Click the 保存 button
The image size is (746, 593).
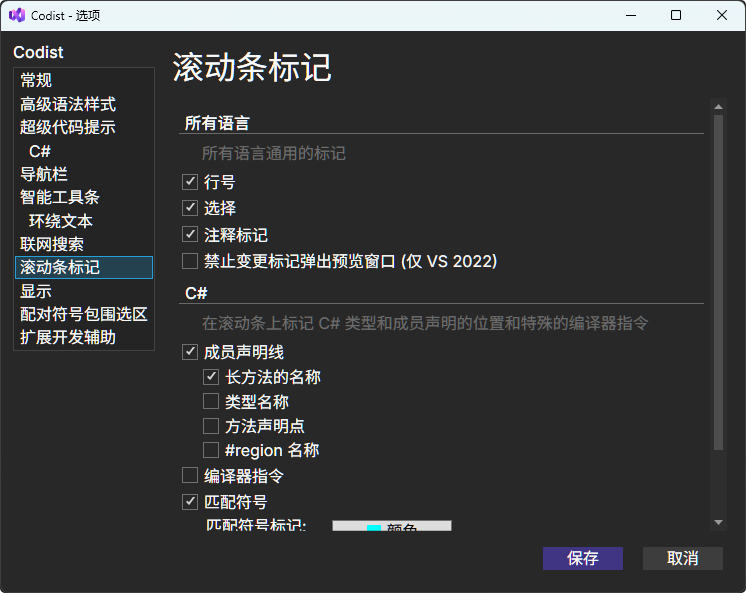pos(582,558)
